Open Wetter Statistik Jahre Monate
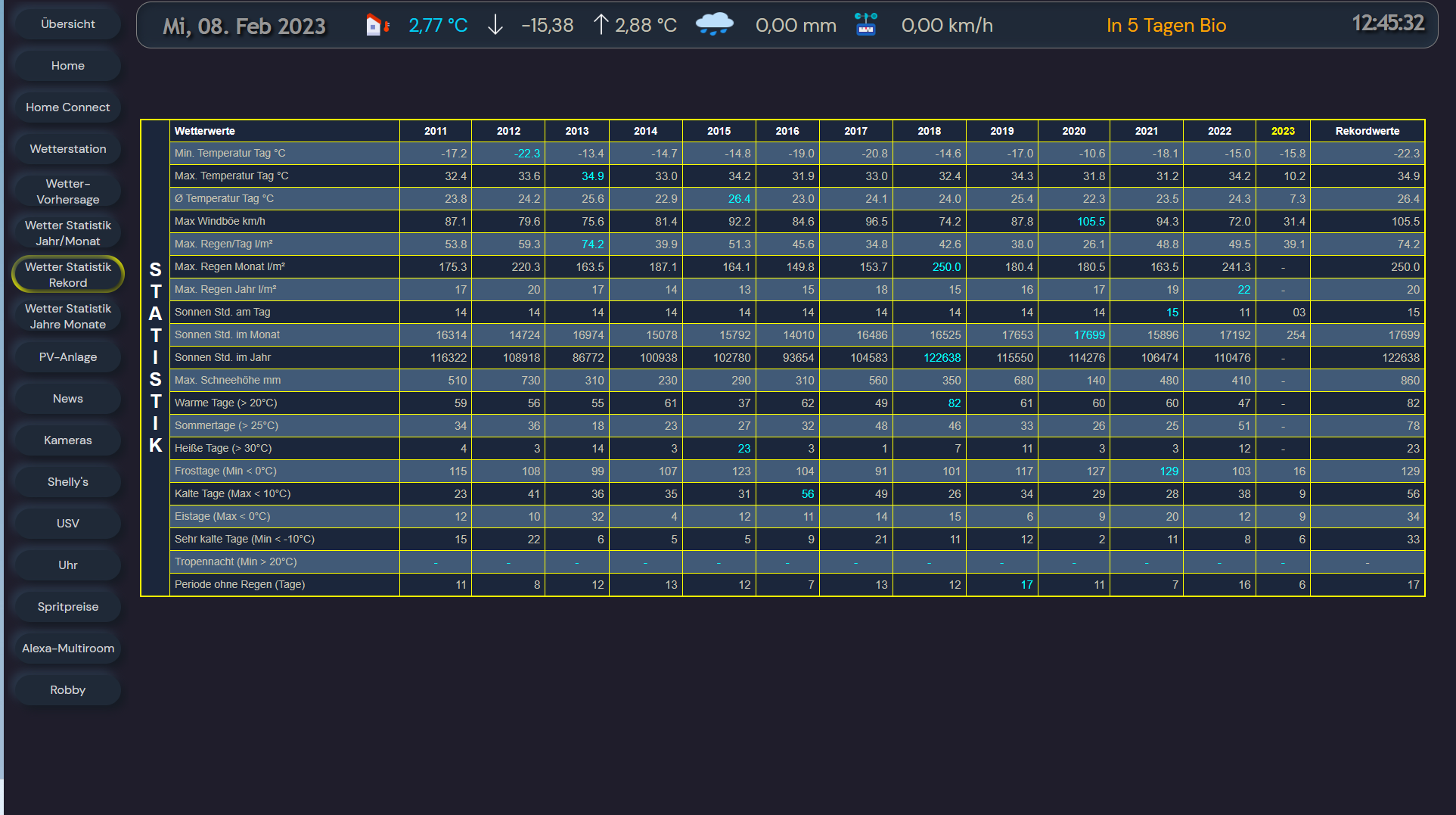Image resolution: width=1456 pixels, height=815 pixels. click(68, 316)
